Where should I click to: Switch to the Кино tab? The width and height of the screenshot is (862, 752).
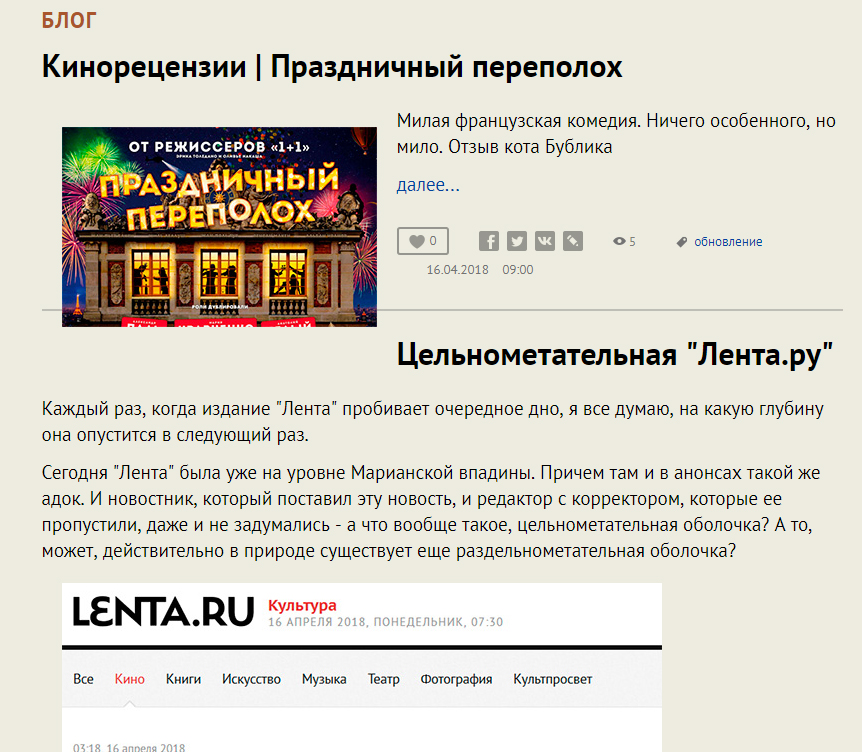pyautogui.click(x=130, y=679)
